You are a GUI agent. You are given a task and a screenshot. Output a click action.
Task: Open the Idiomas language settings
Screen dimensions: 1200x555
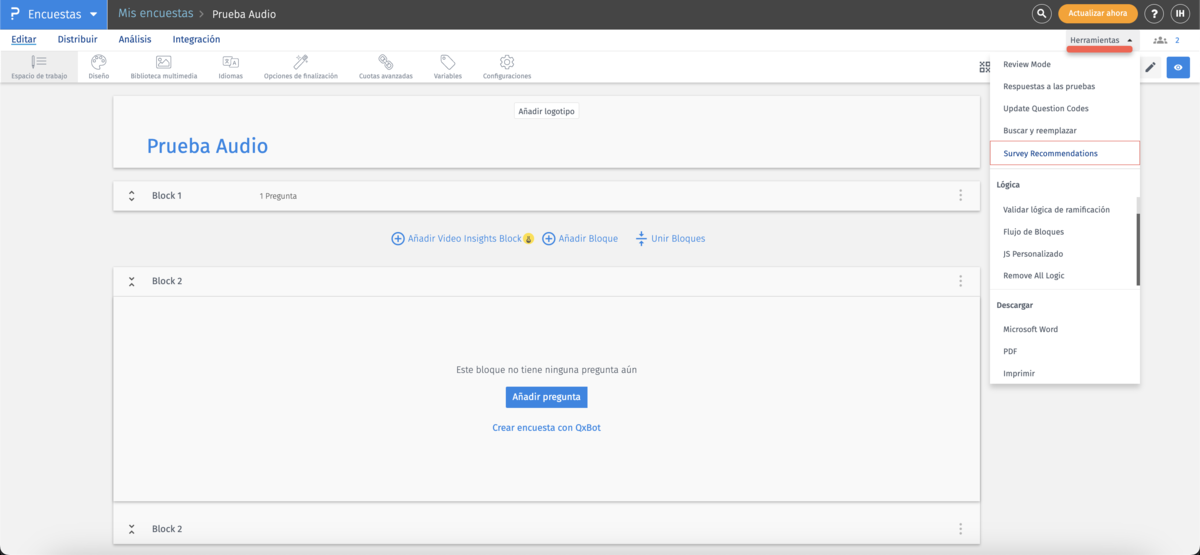coord(230,67)
